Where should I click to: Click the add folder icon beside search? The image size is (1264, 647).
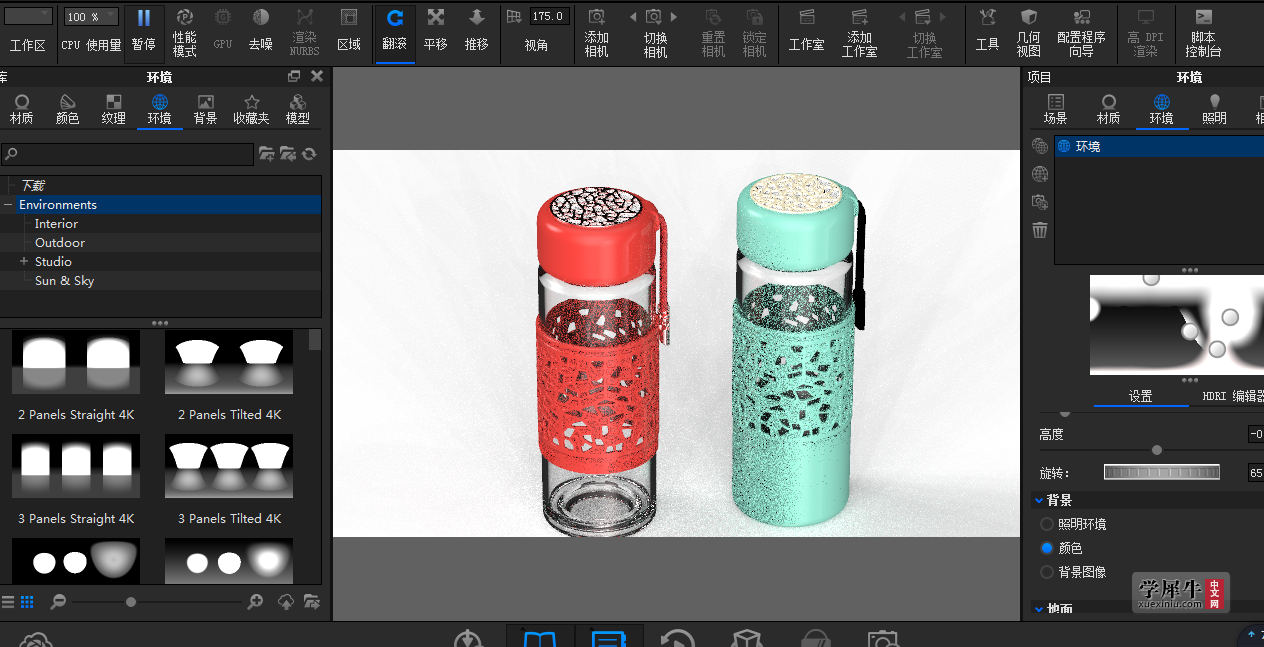pos(267,154)
